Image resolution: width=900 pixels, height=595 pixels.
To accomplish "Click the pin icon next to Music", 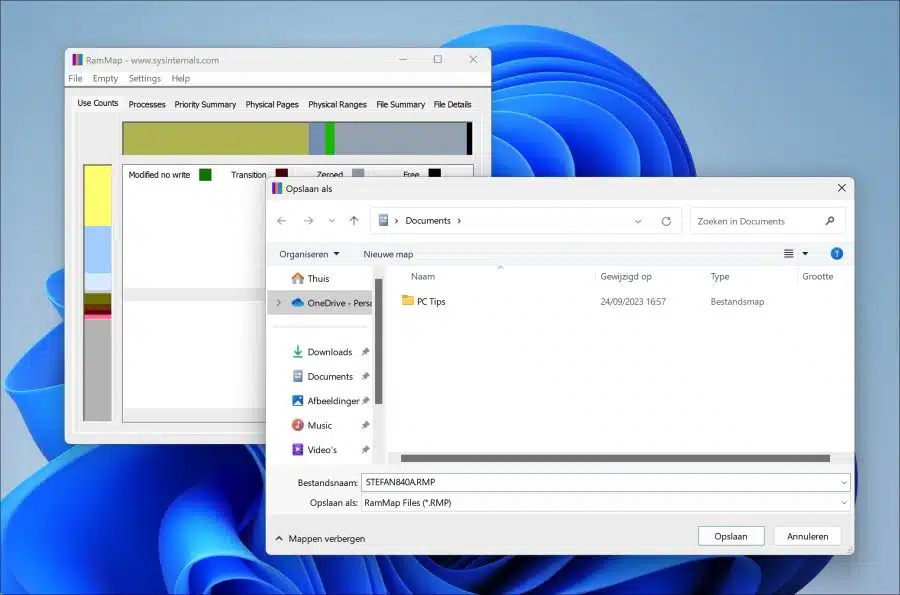I will 365,425.
